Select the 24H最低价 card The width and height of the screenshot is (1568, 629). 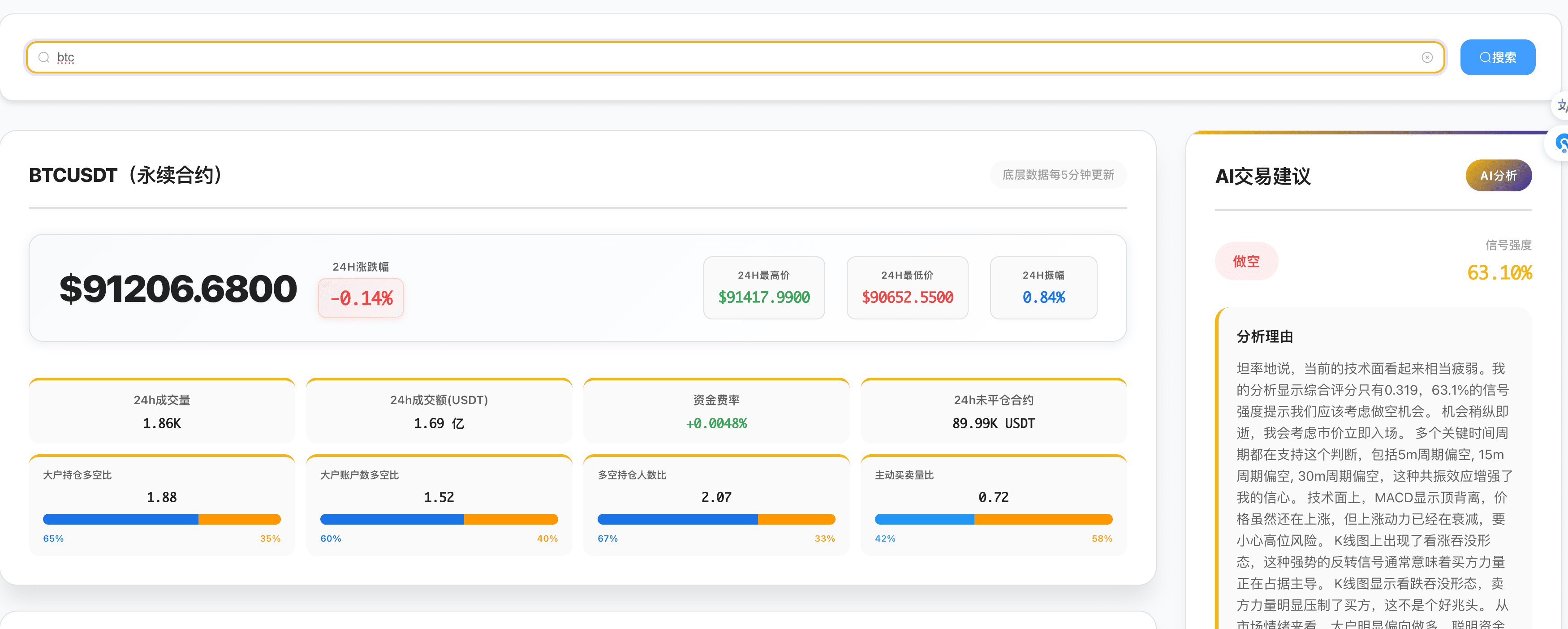click(x=907, y=288)
